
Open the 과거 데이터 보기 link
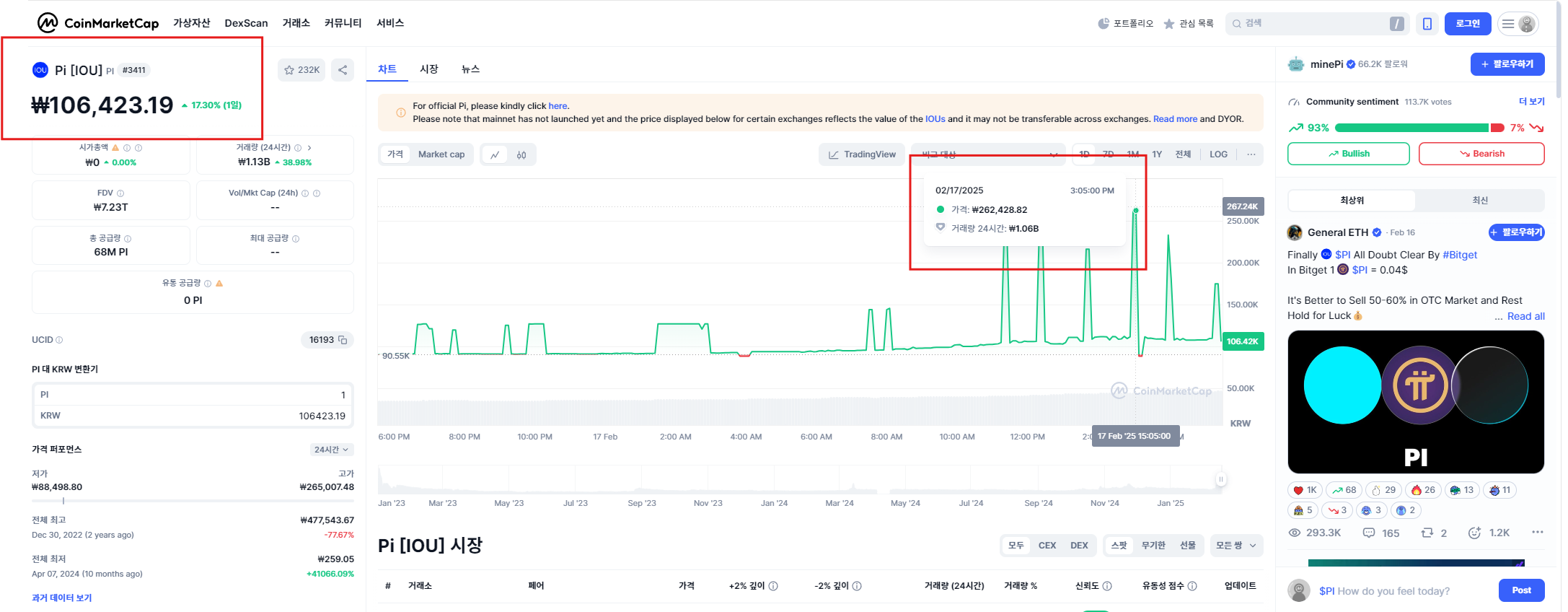click(62, 598)
